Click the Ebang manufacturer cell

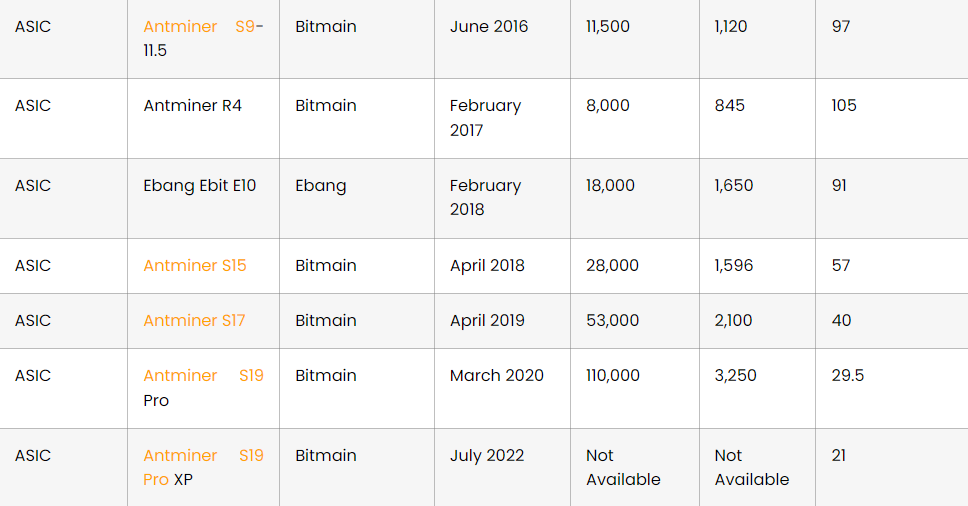point(320,186)
